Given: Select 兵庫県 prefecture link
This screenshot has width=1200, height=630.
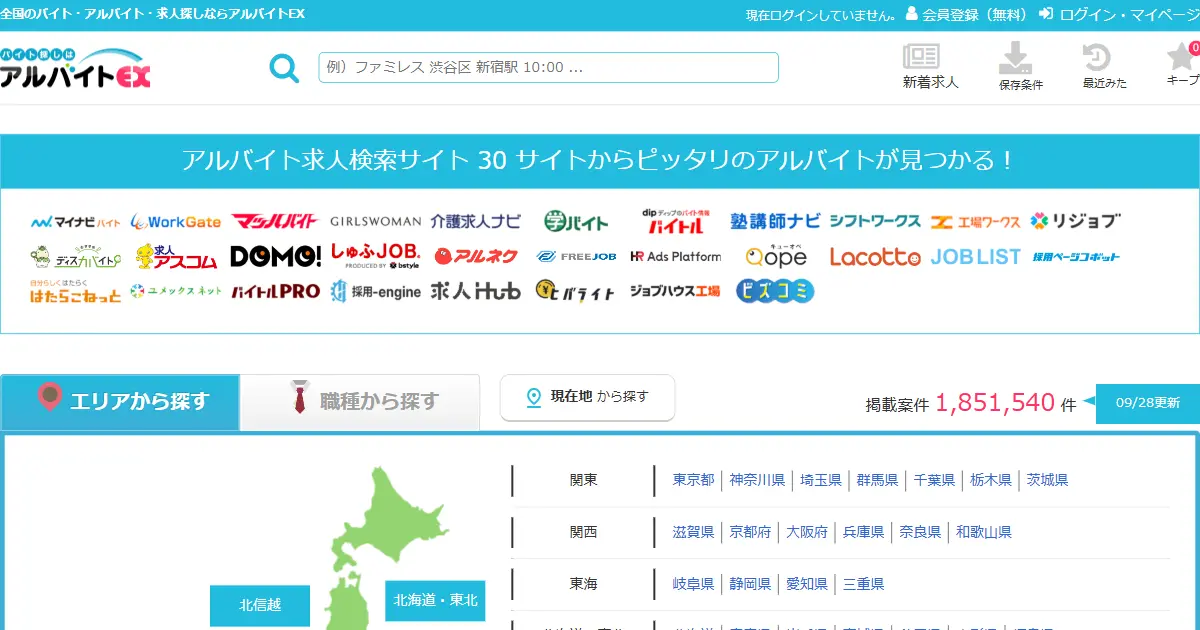Looking at the screenshot, I should 863,532.
